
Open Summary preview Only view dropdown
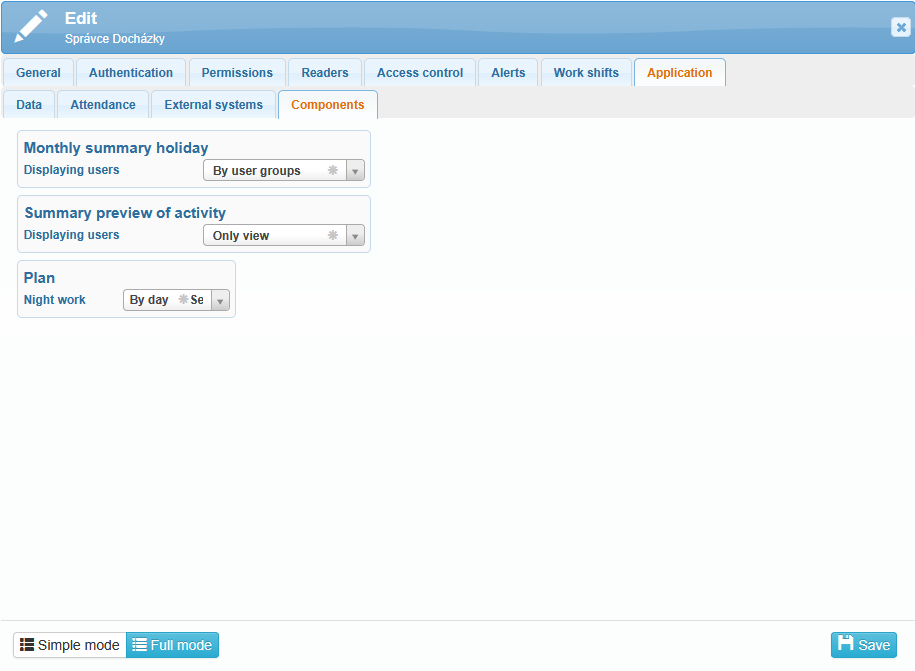coord(284,235)
